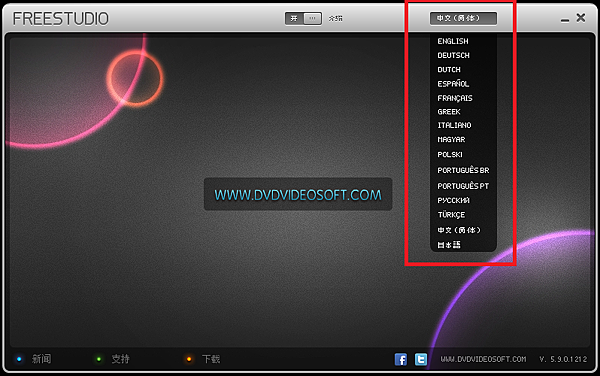Choose Русский language entry
Viewport: 600px width, 376px height.
[x=453, y=200]
